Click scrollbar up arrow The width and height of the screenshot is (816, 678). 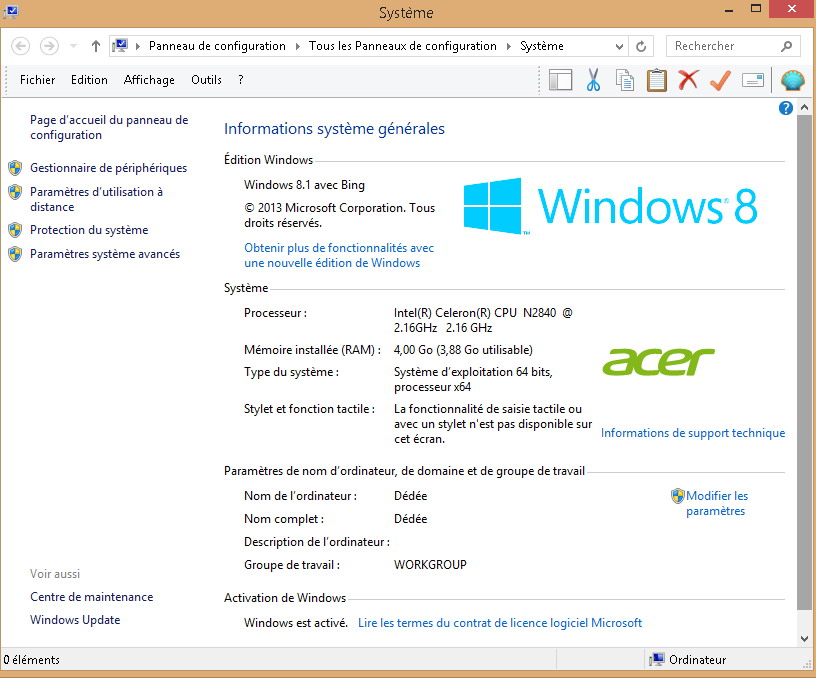coord(804,108)
